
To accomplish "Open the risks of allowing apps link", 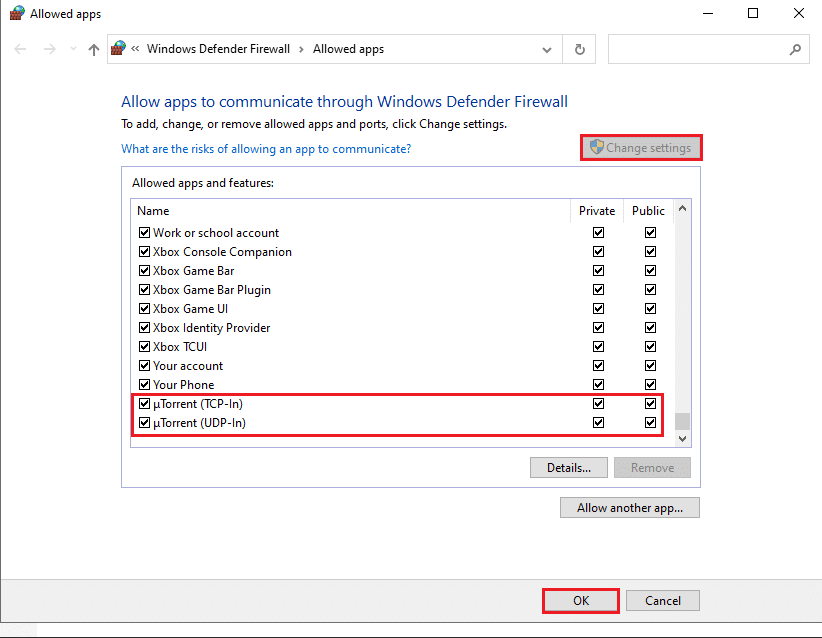I will (x=265, y=148).
